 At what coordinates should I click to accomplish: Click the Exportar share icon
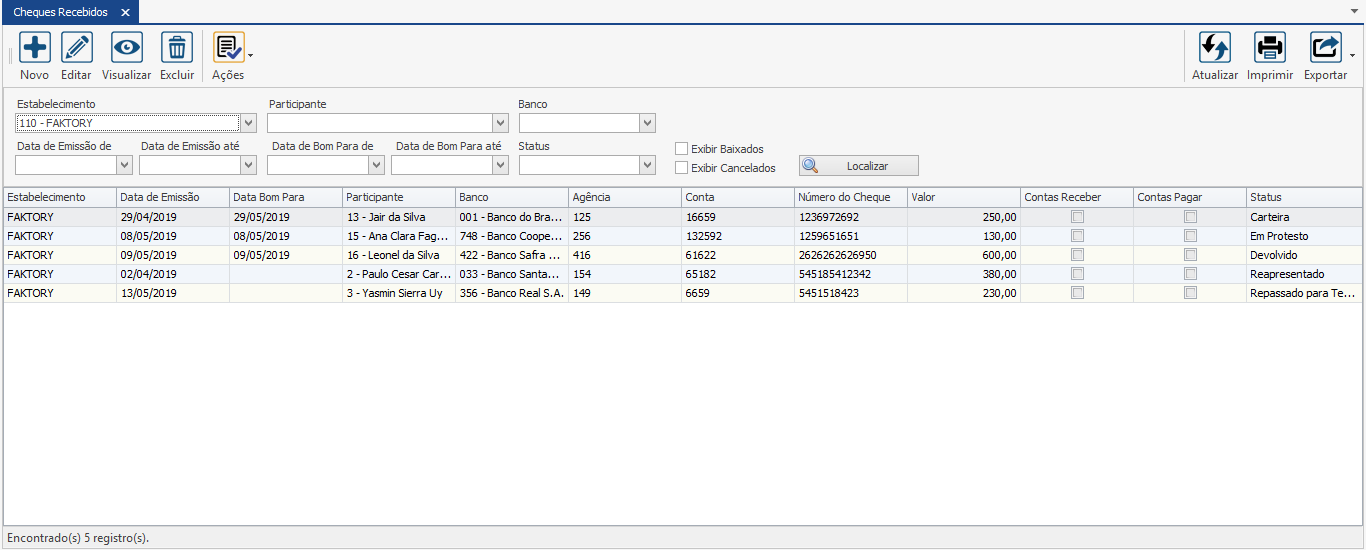coord(1325,48)
